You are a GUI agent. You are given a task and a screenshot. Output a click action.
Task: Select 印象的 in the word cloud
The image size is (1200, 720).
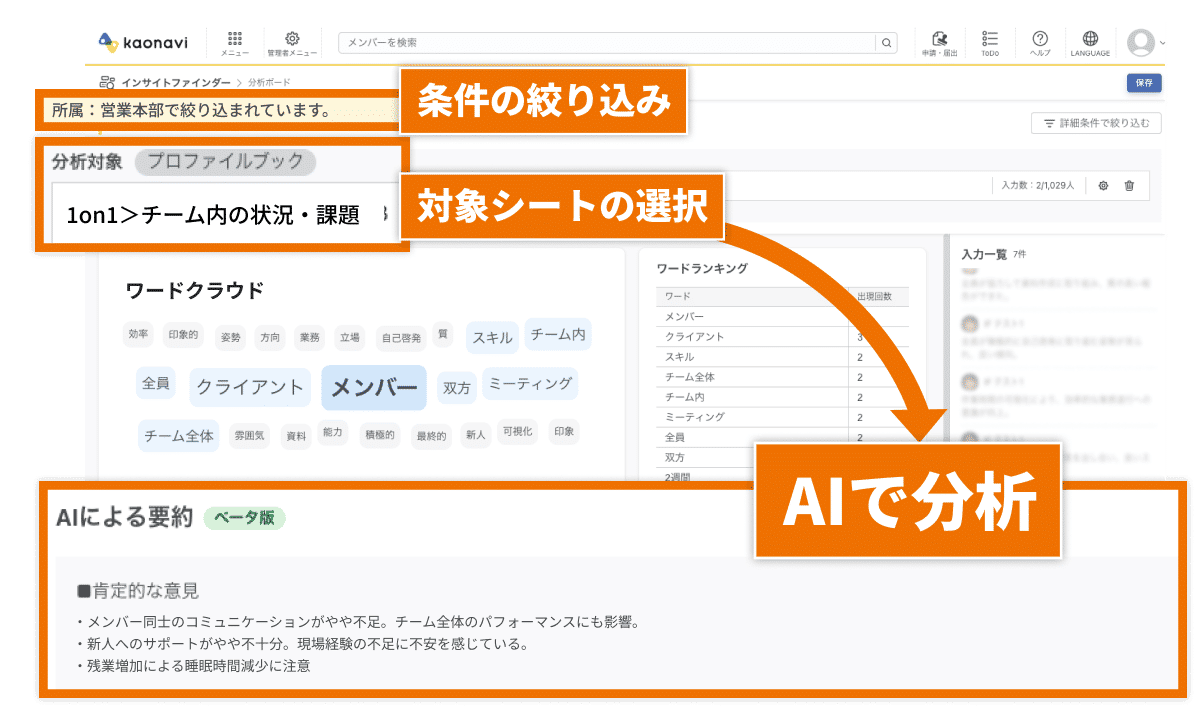[183, 335]
